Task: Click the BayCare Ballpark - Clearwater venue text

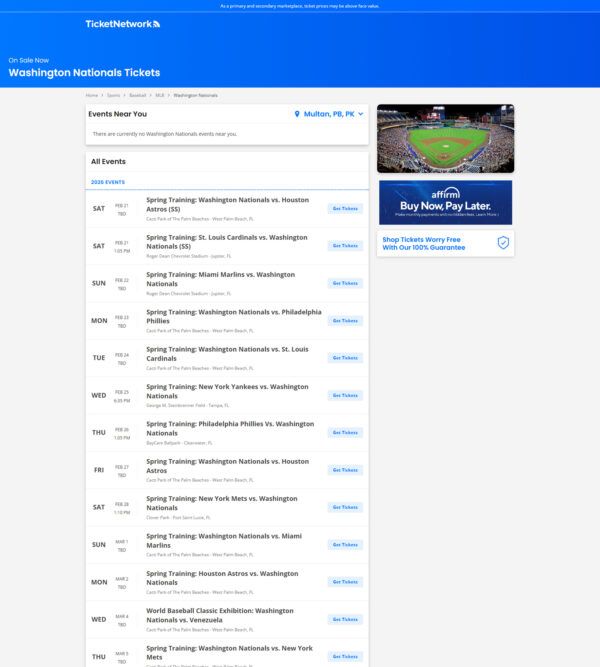Action: click(x=179, y=443)
